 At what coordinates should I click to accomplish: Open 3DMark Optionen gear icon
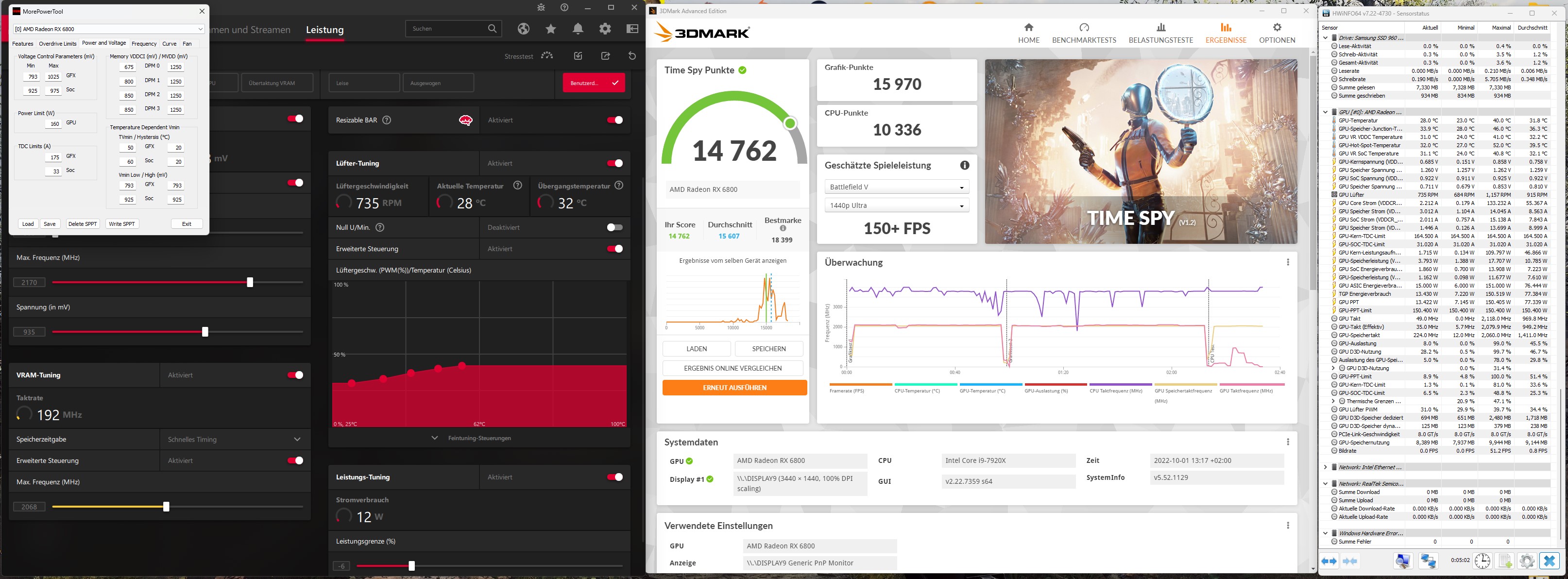[1277, 27]
